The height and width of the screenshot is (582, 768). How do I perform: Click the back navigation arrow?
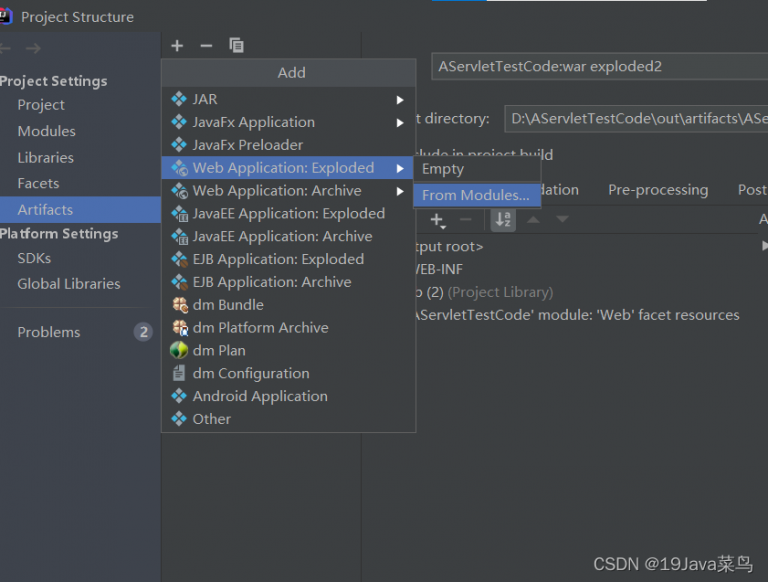[x=6, y=49]
